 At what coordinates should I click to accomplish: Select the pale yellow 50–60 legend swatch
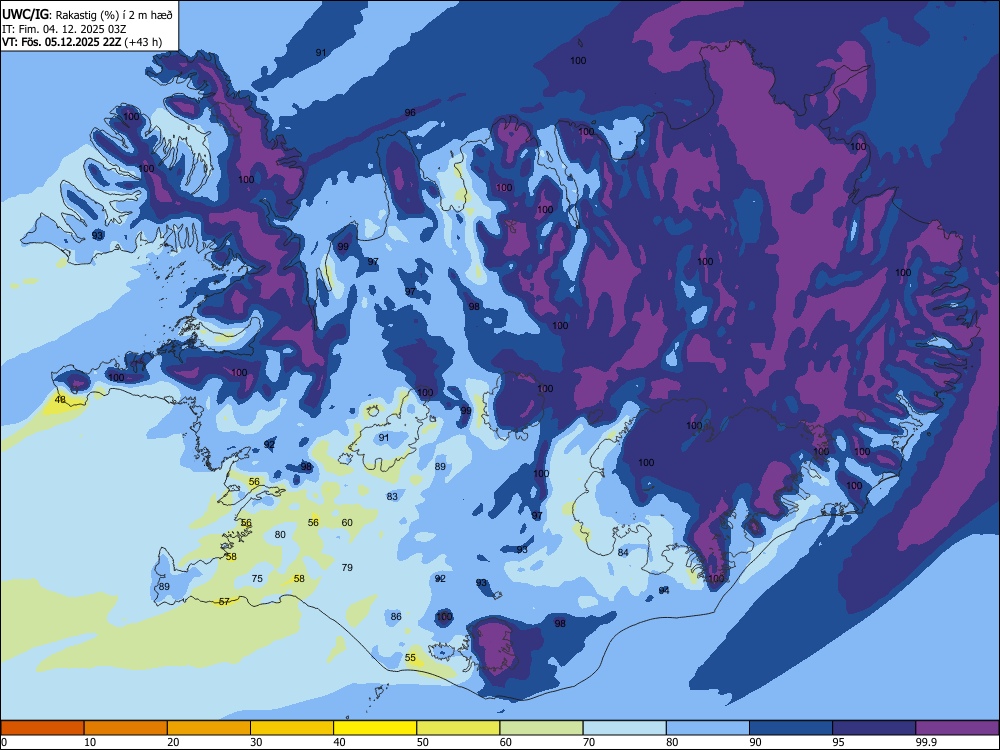459,728
